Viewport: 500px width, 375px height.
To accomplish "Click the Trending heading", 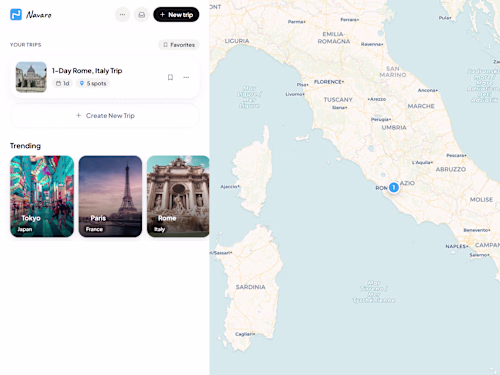I will click(x=25, y=146).
